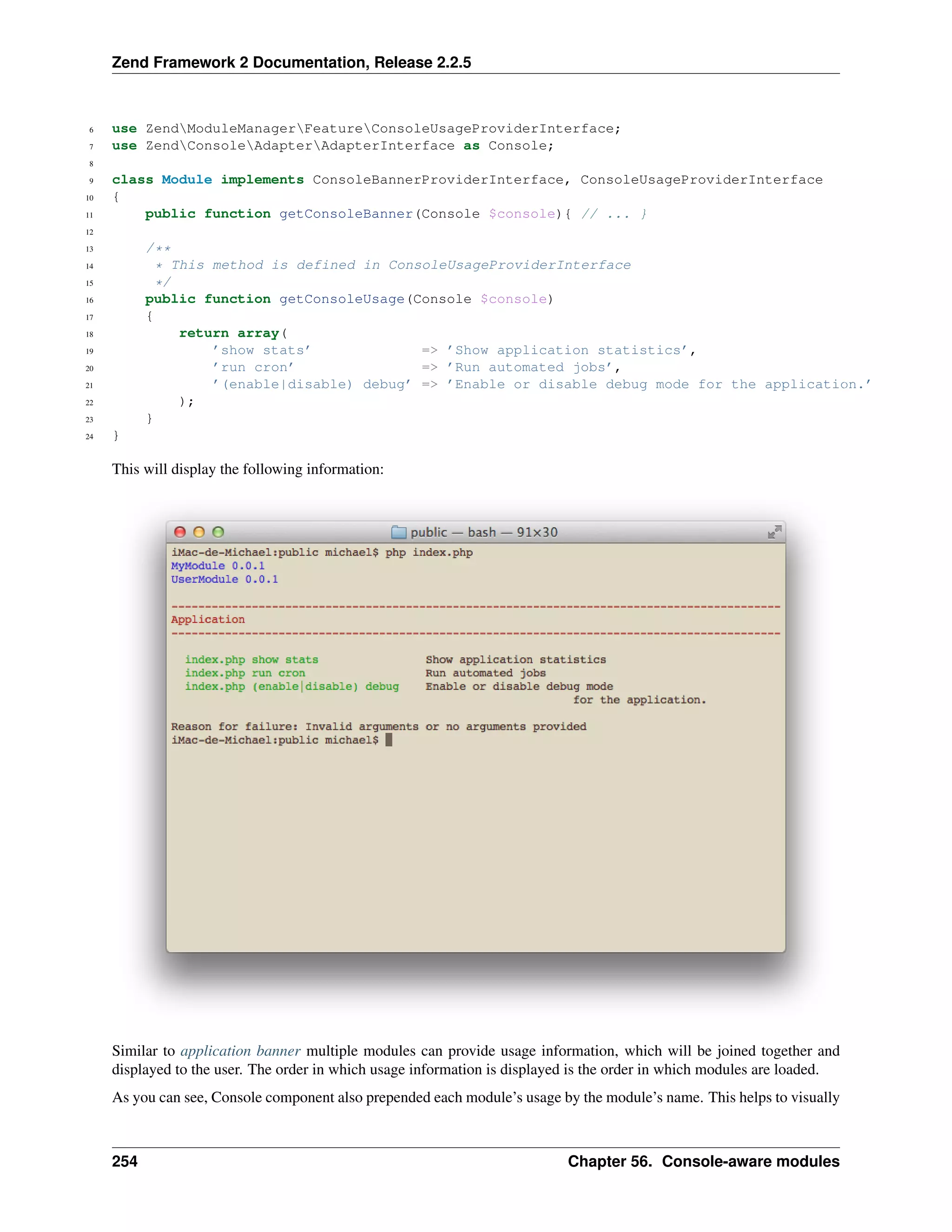Screen dimensions: 952x1232
Task: Click 'Reason for failure: Invalid arguments' line
Action: tap(378, 727)
